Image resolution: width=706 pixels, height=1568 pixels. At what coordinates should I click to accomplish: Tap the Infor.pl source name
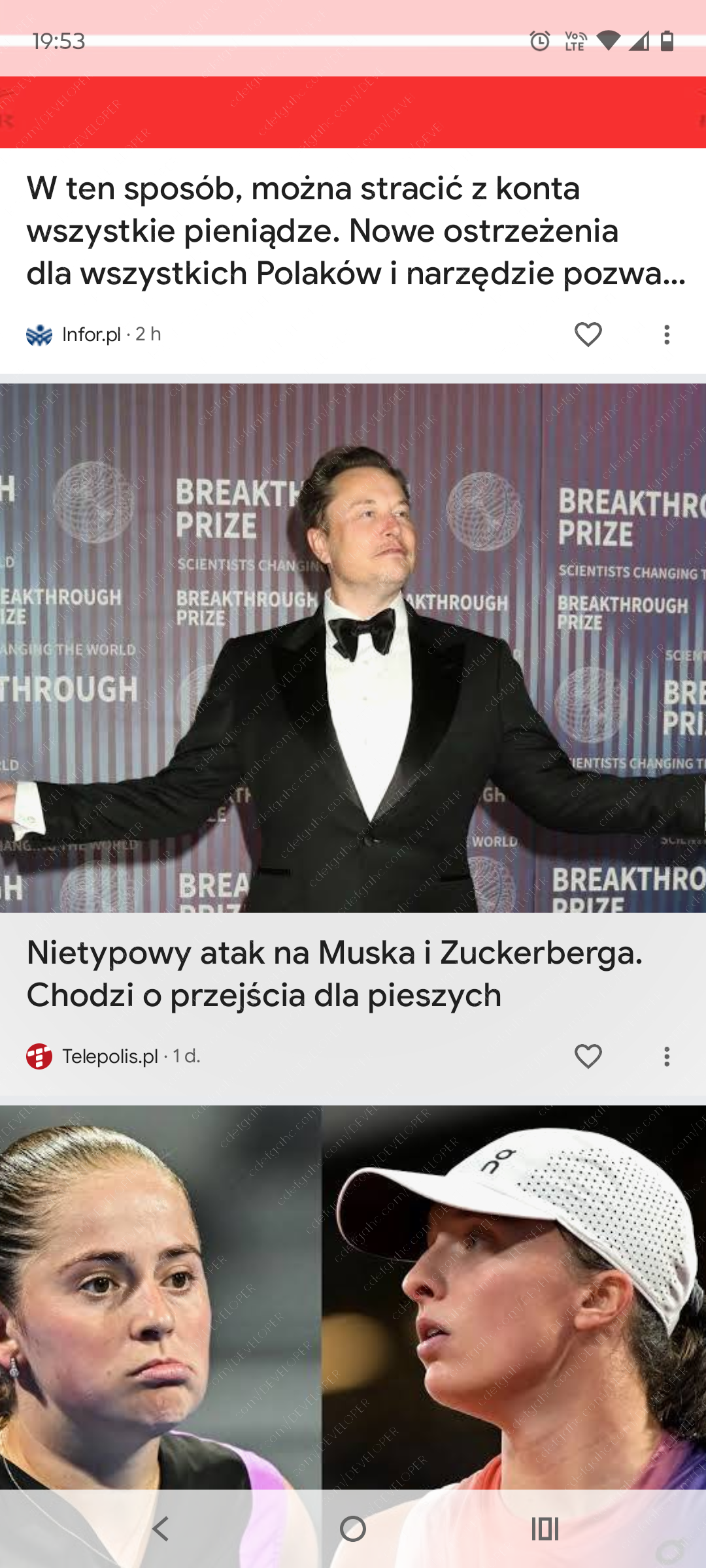(92, 335)
